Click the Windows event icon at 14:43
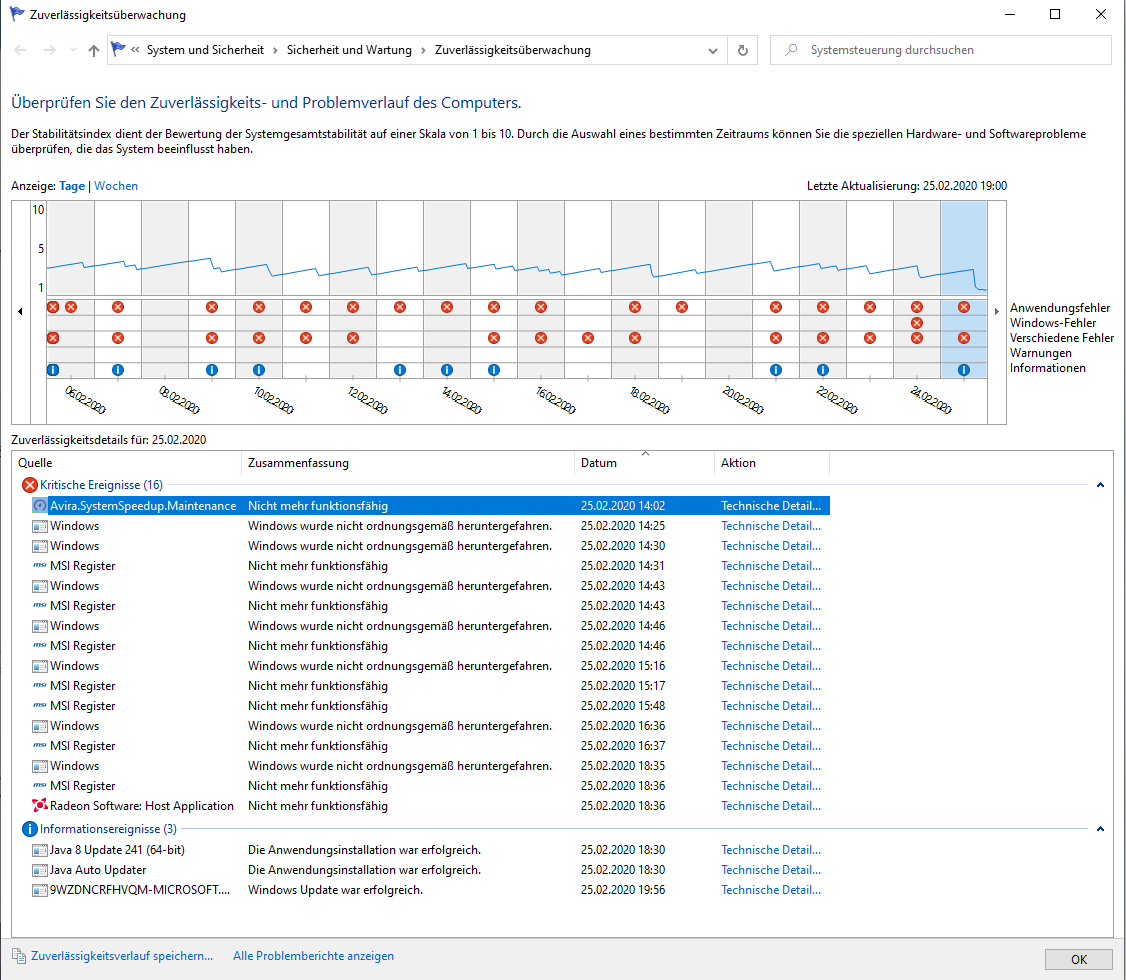 (x=40, y=587)
